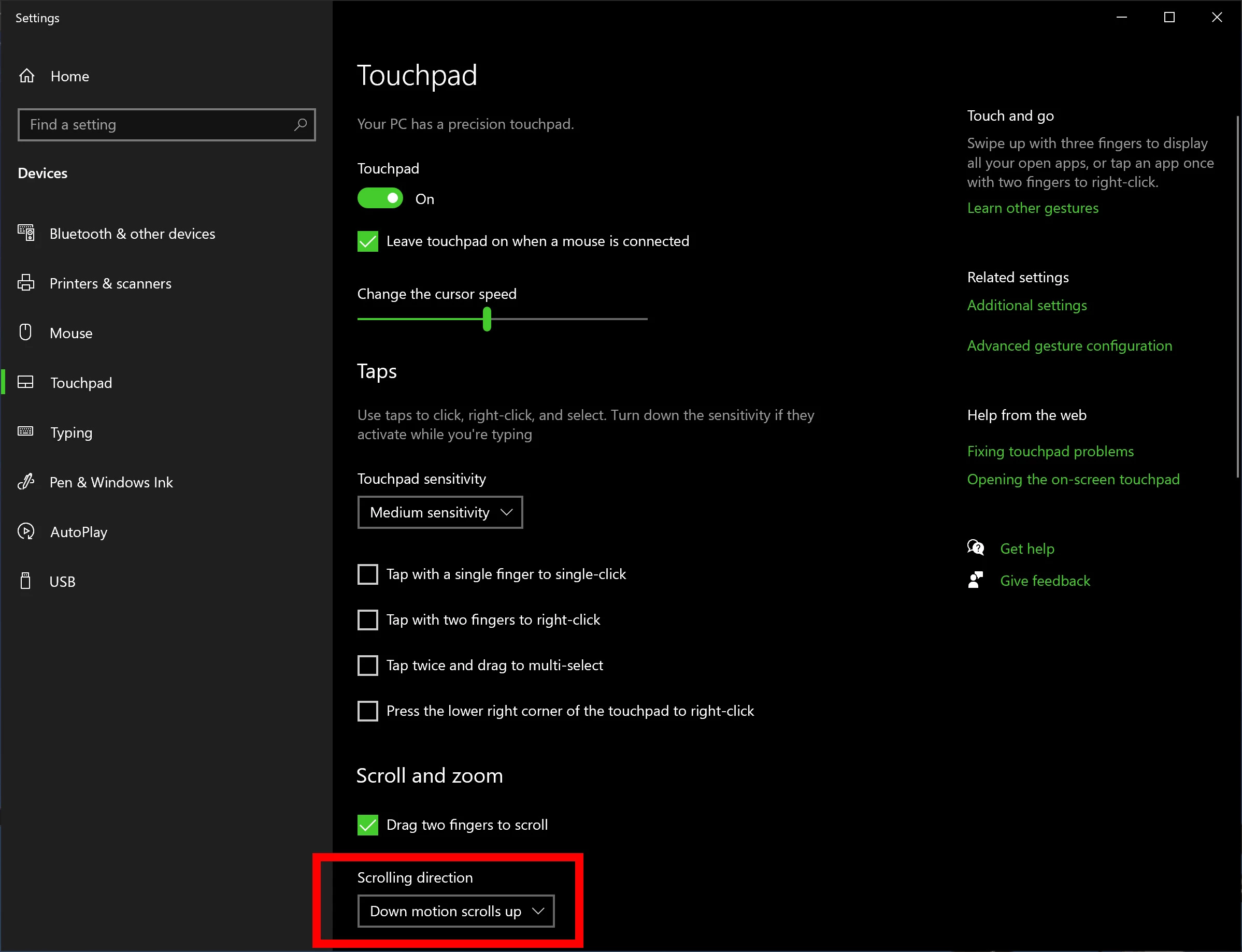Select Touchpad in the Devices menu

pos(81,382)
